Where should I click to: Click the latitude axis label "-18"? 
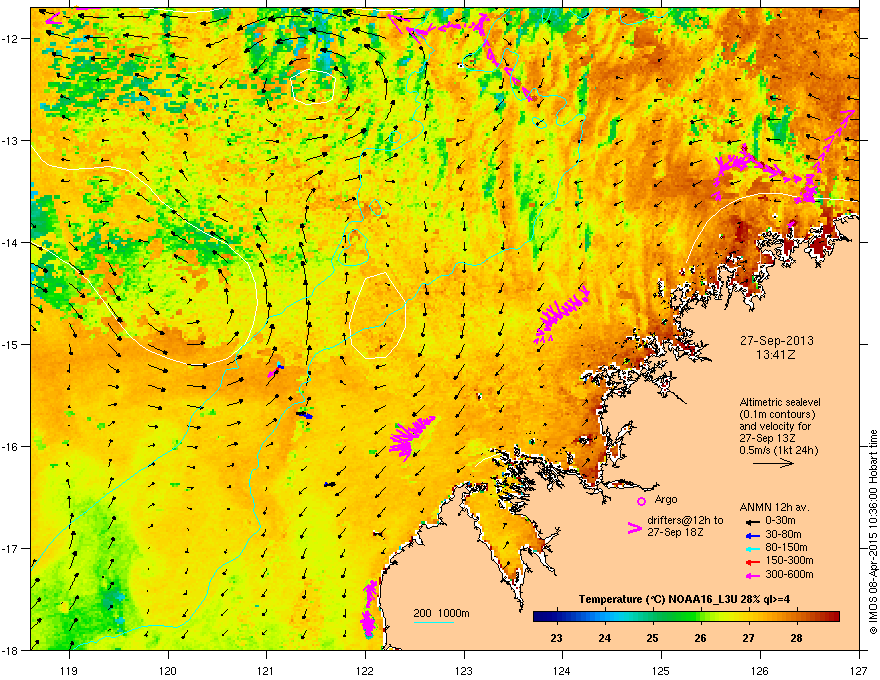pyautogui.click(x=11, y=650)
